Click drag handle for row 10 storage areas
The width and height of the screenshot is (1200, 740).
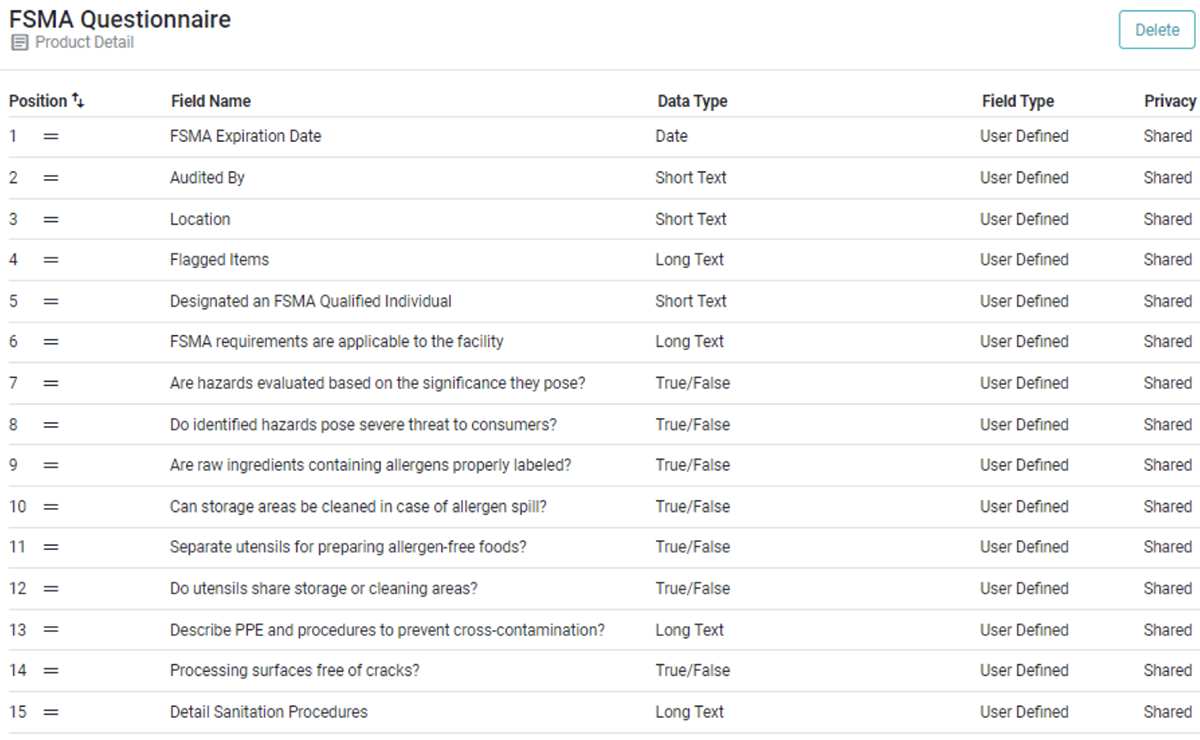[x=51, y=507]
